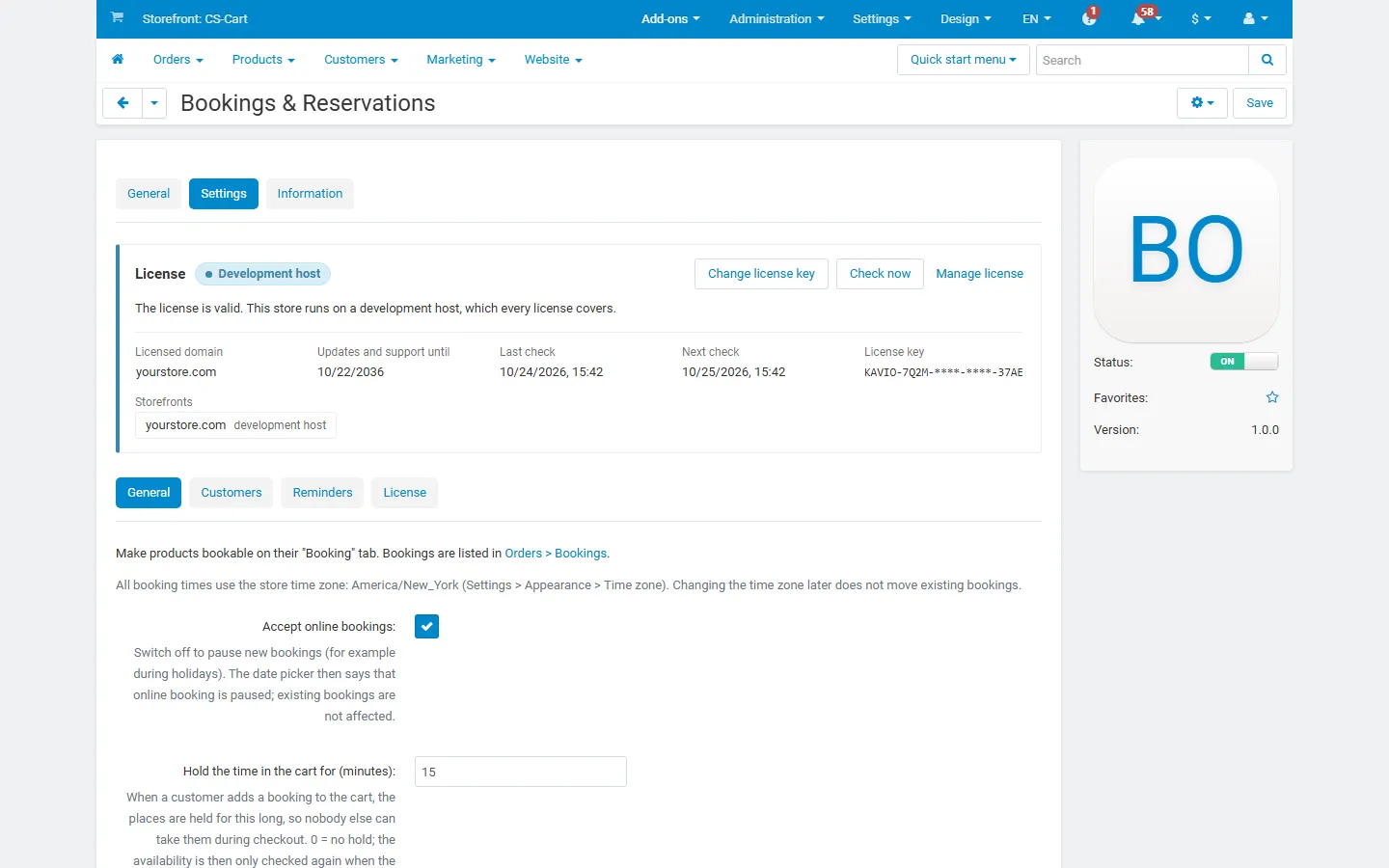The height and width of the screenshot is (868, 1389).
Task: Follow the Manage license link
Action: (x=979, y=274)
